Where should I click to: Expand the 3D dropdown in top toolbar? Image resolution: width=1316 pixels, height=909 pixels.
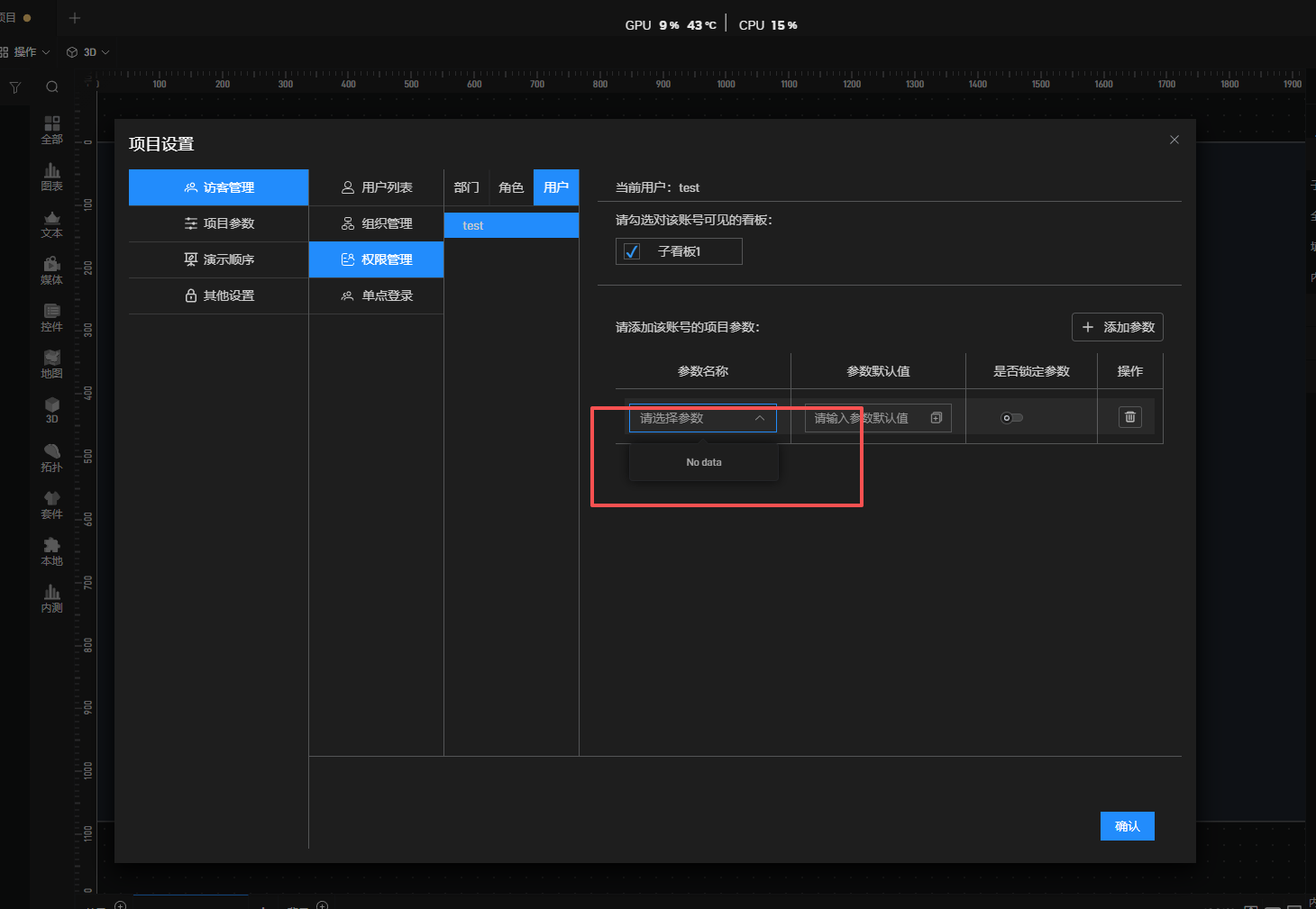(88, 52)
